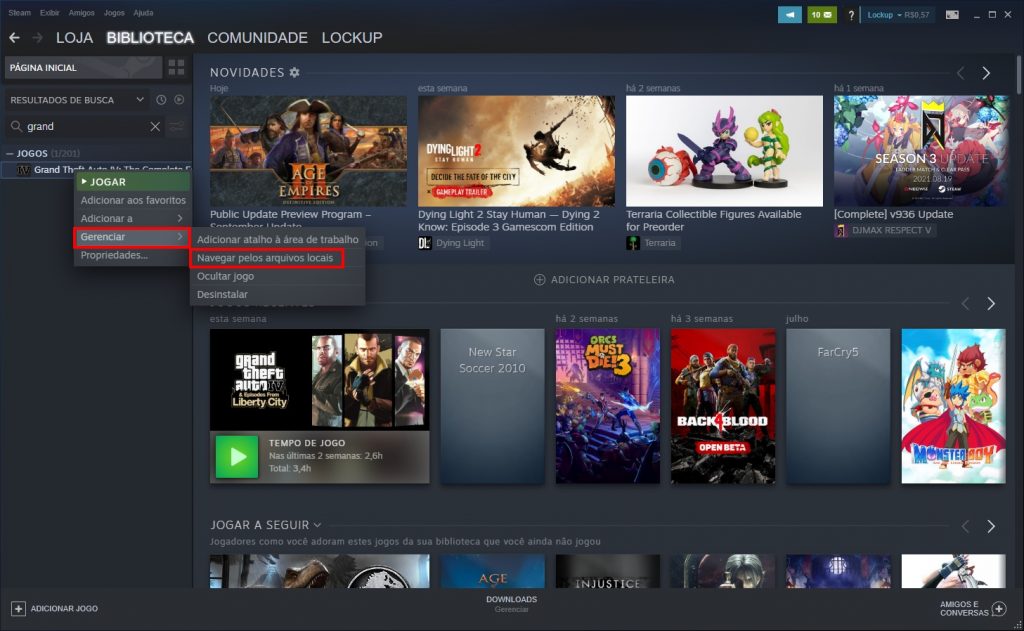This screenshot has width=1024, height=631.
Task: Toggle sort by recent activity clock icon
Action: [x=161, y=100]
